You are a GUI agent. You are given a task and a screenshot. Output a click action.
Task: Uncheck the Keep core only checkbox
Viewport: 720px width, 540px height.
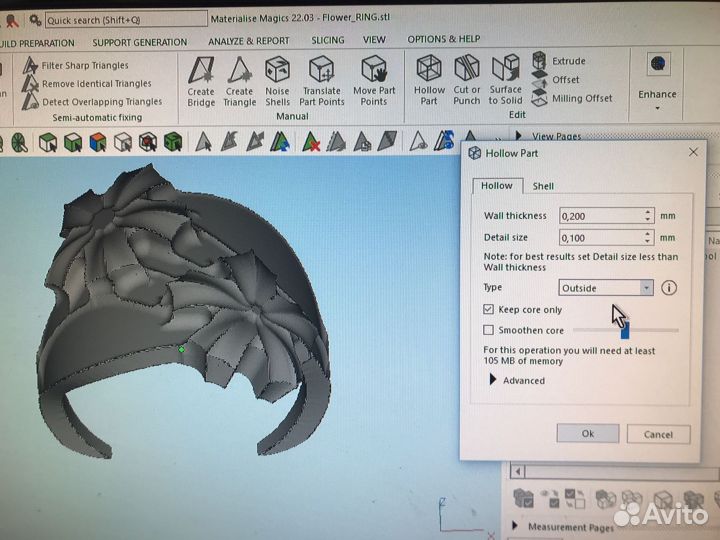tap(488, 309)
